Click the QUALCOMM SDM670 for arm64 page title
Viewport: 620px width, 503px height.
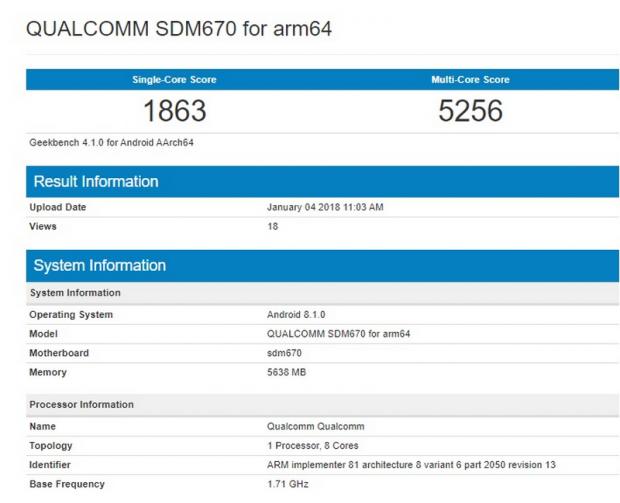tap(178, 29)
